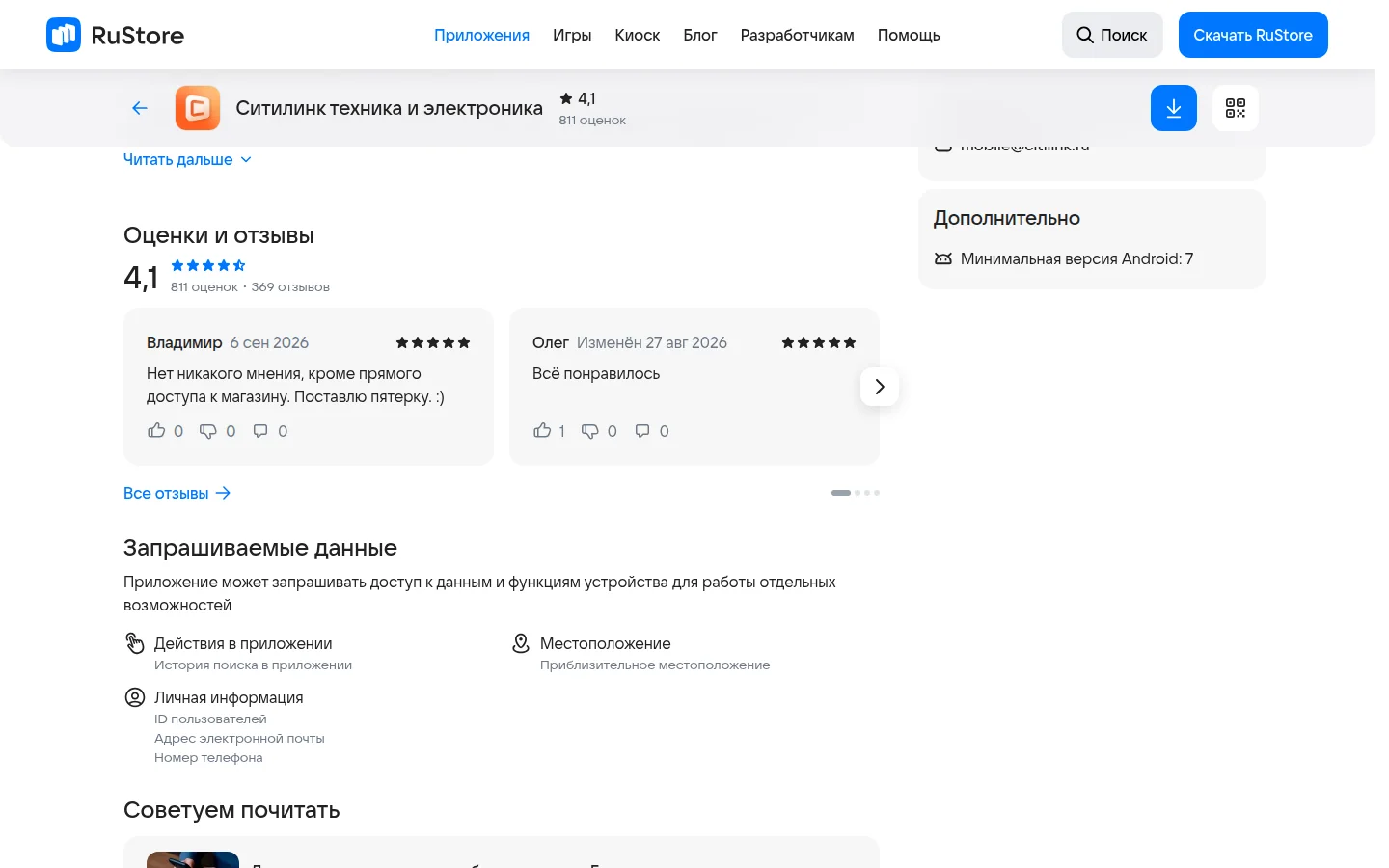Click the Местоположение pin icon

tap(521, 643)
